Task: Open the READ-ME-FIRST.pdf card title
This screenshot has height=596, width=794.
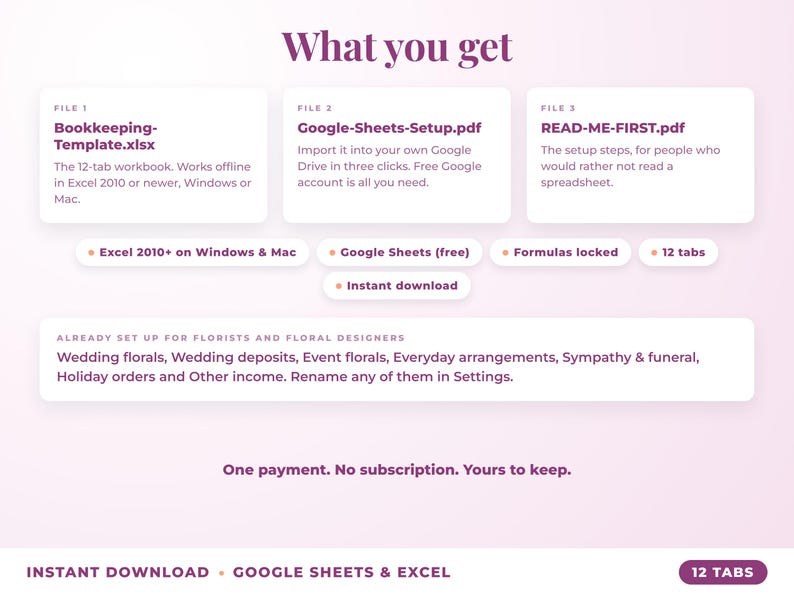Action: click(613, 128)
